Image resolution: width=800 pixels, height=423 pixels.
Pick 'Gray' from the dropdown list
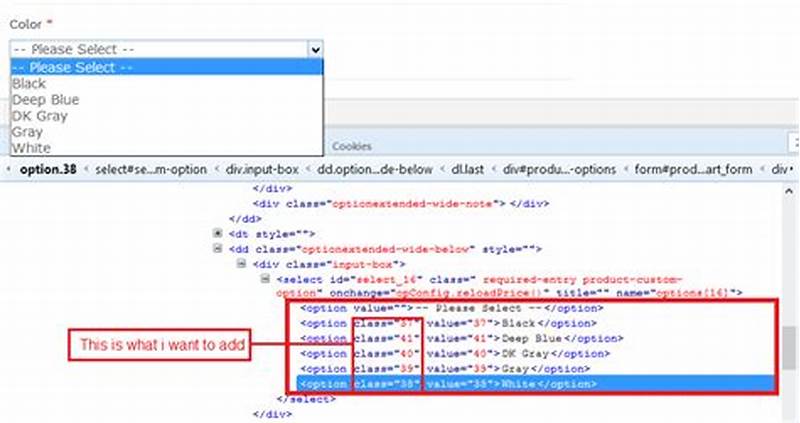point(167,132)
